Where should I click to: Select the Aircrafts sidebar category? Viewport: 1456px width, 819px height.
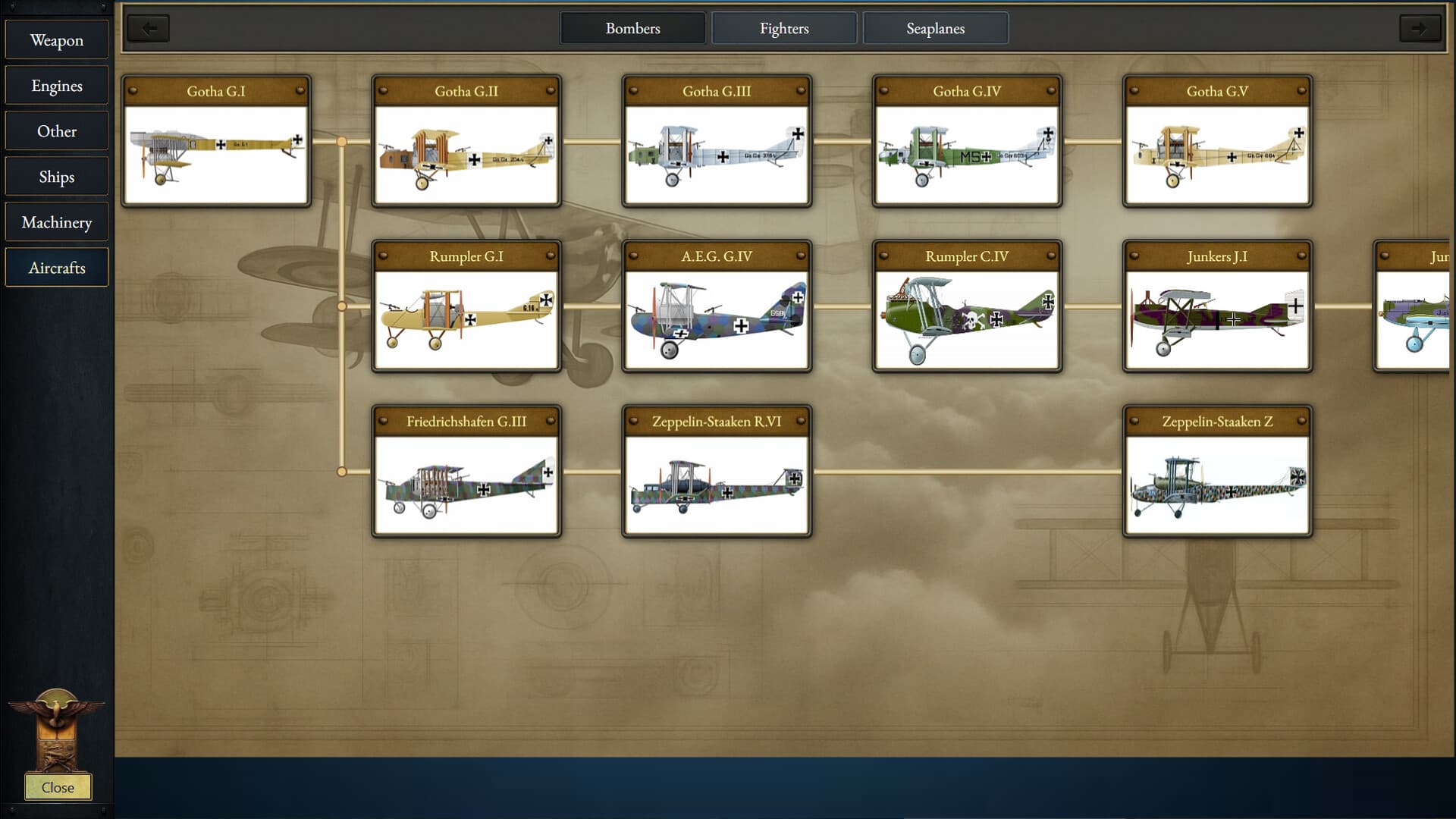tap(56, 267)
